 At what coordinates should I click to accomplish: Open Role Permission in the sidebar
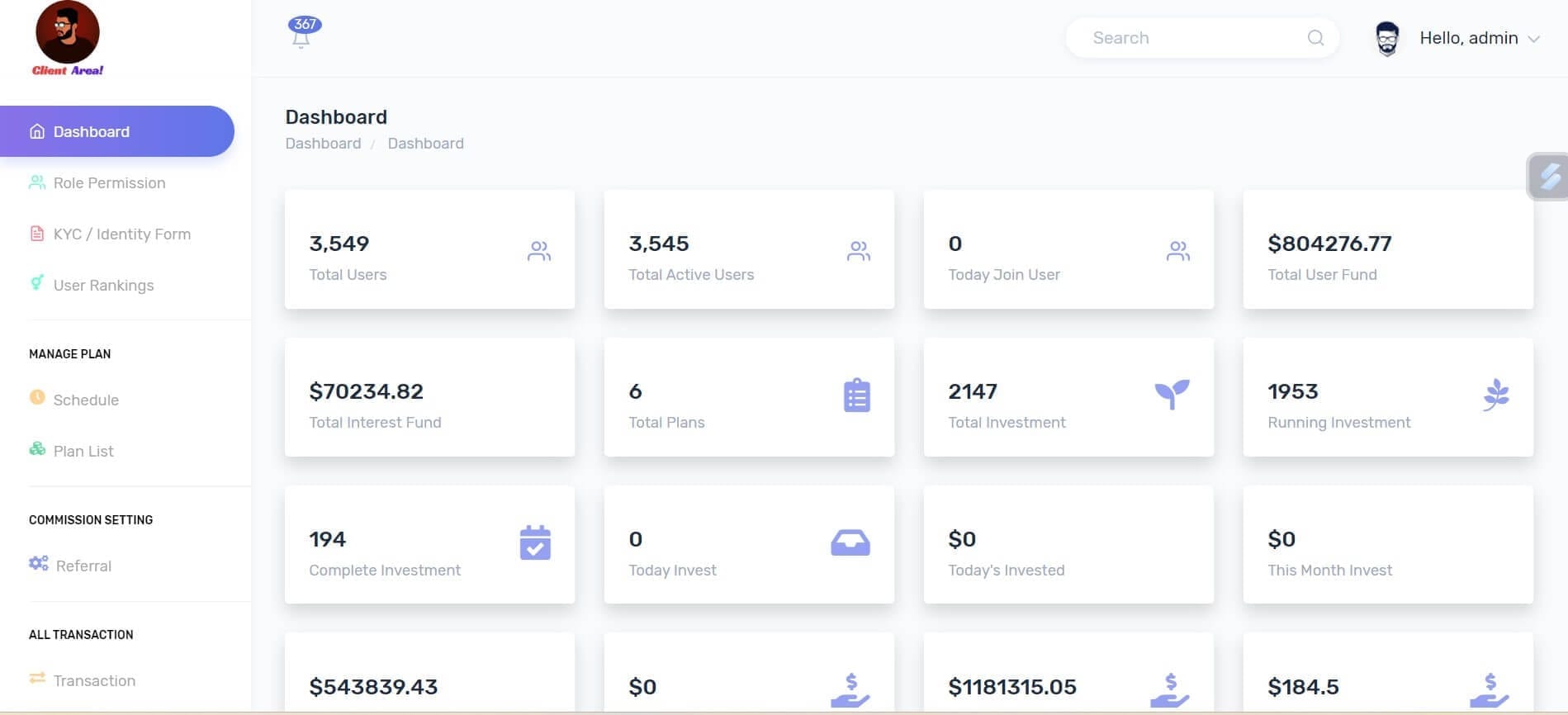tap(109, 183)
